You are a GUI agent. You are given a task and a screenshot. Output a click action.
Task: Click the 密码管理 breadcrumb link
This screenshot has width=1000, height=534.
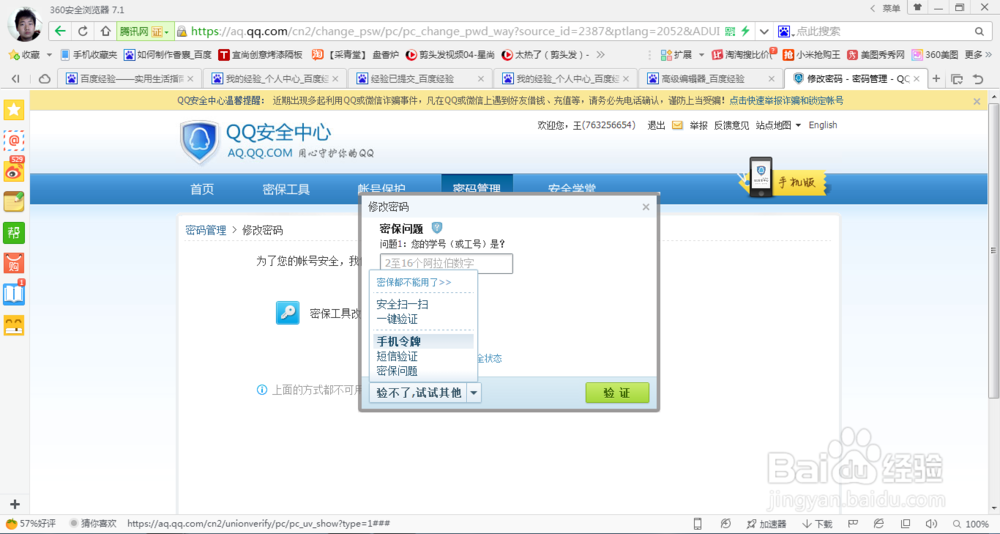206,230
